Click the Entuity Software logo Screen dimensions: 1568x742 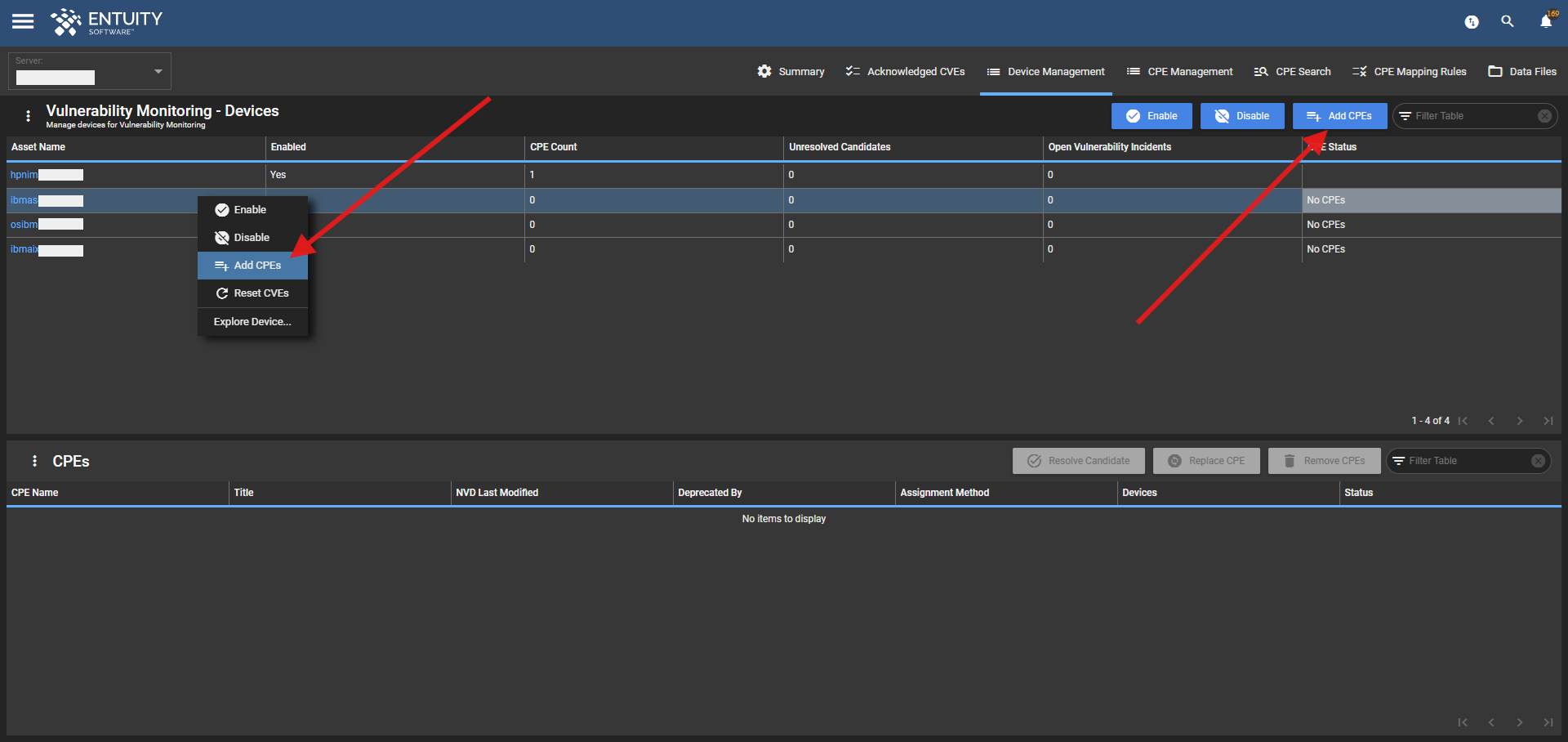tap(106, 22)
